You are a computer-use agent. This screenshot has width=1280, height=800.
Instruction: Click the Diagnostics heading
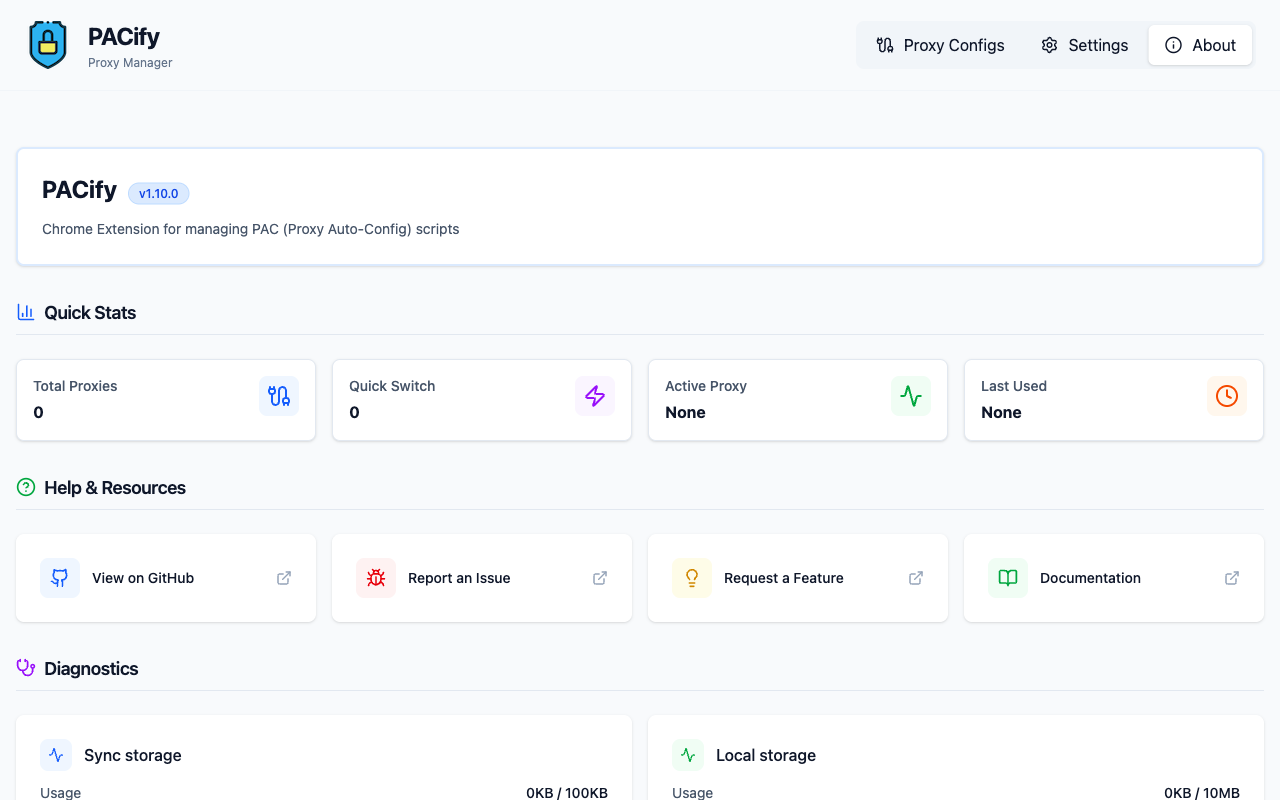click(x=91, y=668)
